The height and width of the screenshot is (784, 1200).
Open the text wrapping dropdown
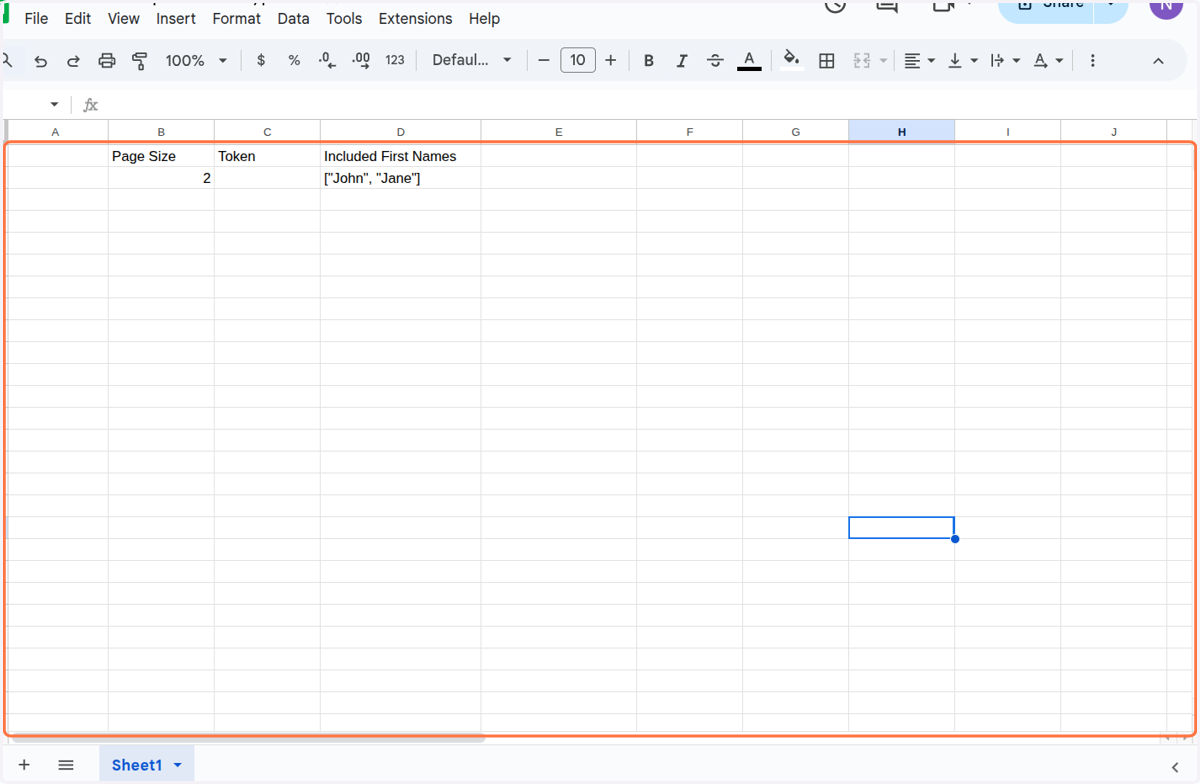pos(1004,61)
